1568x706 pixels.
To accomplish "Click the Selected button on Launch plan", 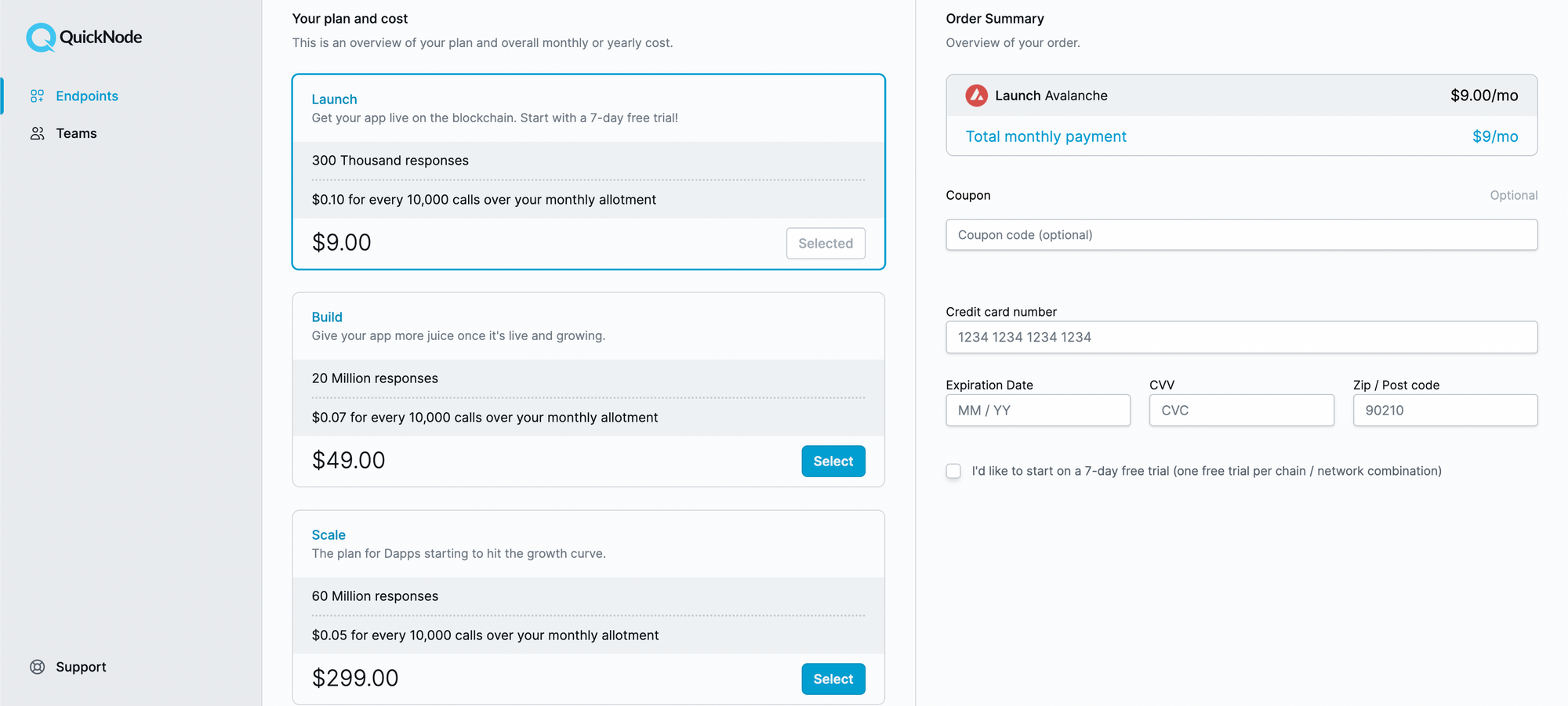I will 826,244.
